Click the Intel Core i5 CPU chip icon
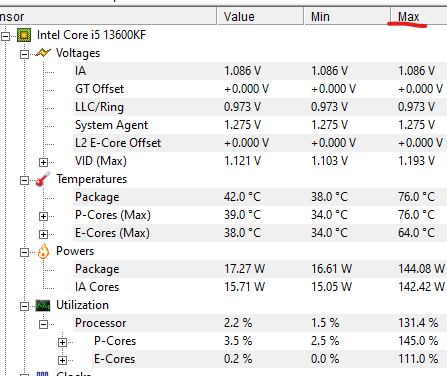Image resolution: width=447 pixels, height=376 pixels. 24,35
